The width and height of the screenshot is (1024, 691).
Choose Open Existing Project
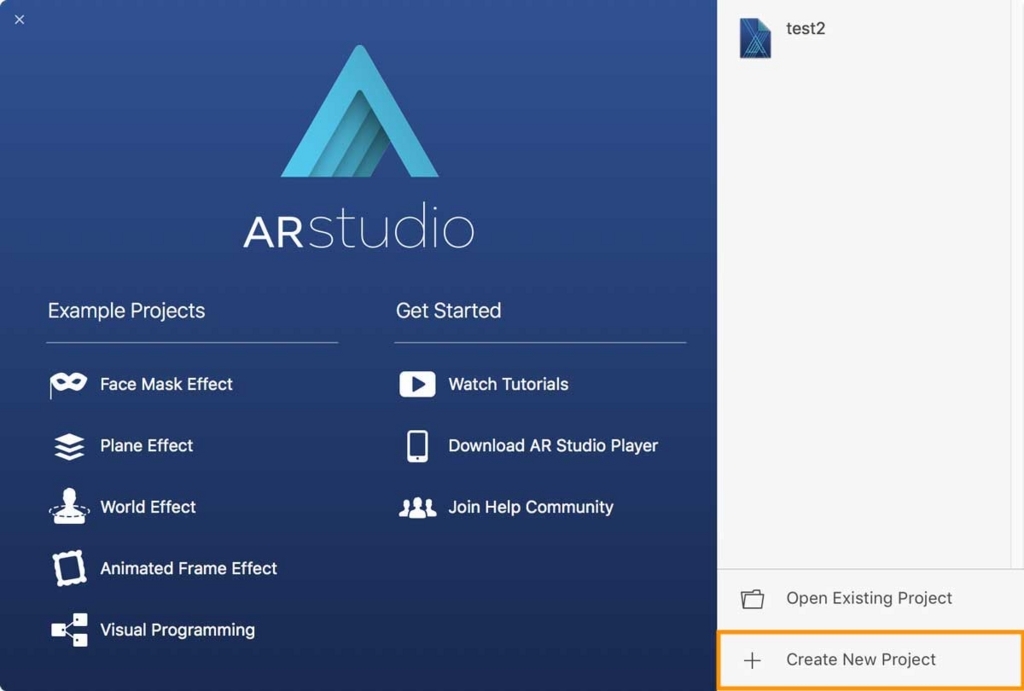click(x=869, y=598)
